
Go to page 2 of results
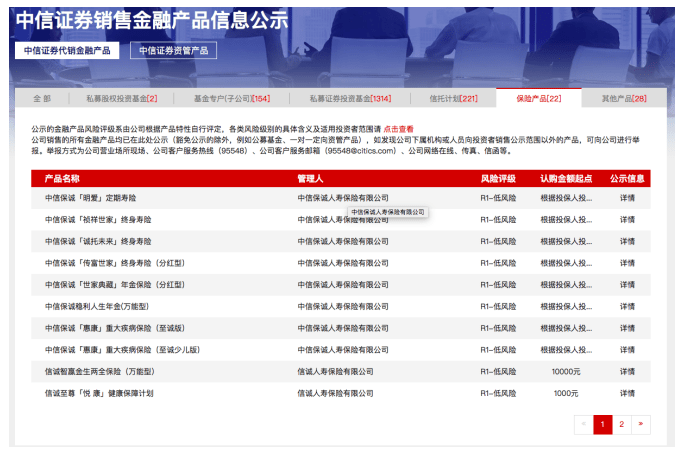click(x=621, y=425)
